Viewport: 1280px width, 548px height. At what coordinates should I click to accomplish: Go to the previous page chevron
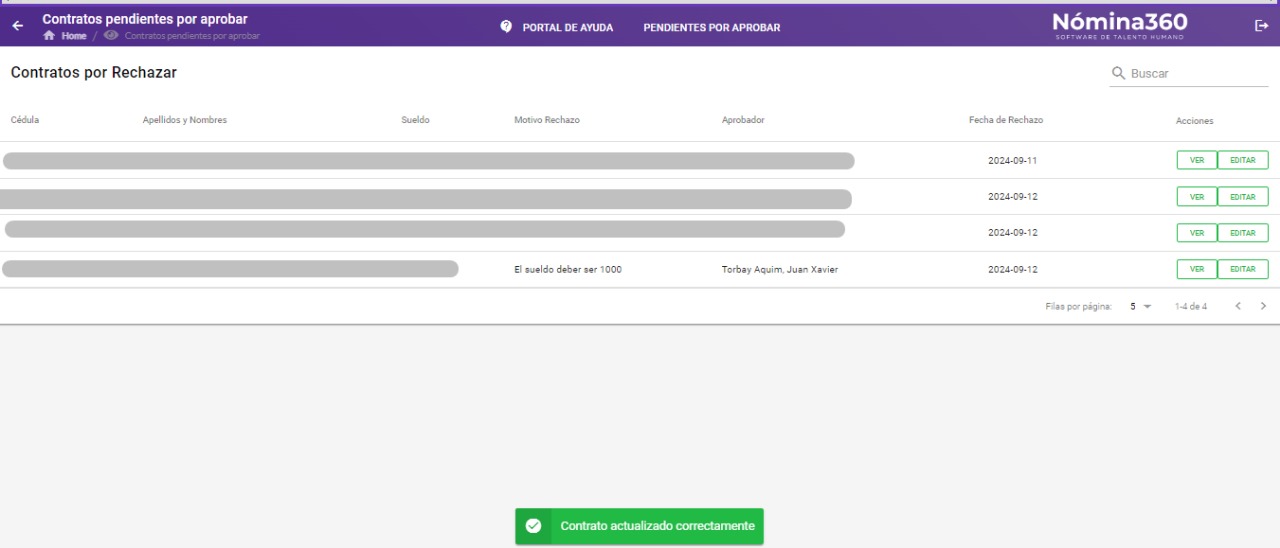pos(1239,306)
